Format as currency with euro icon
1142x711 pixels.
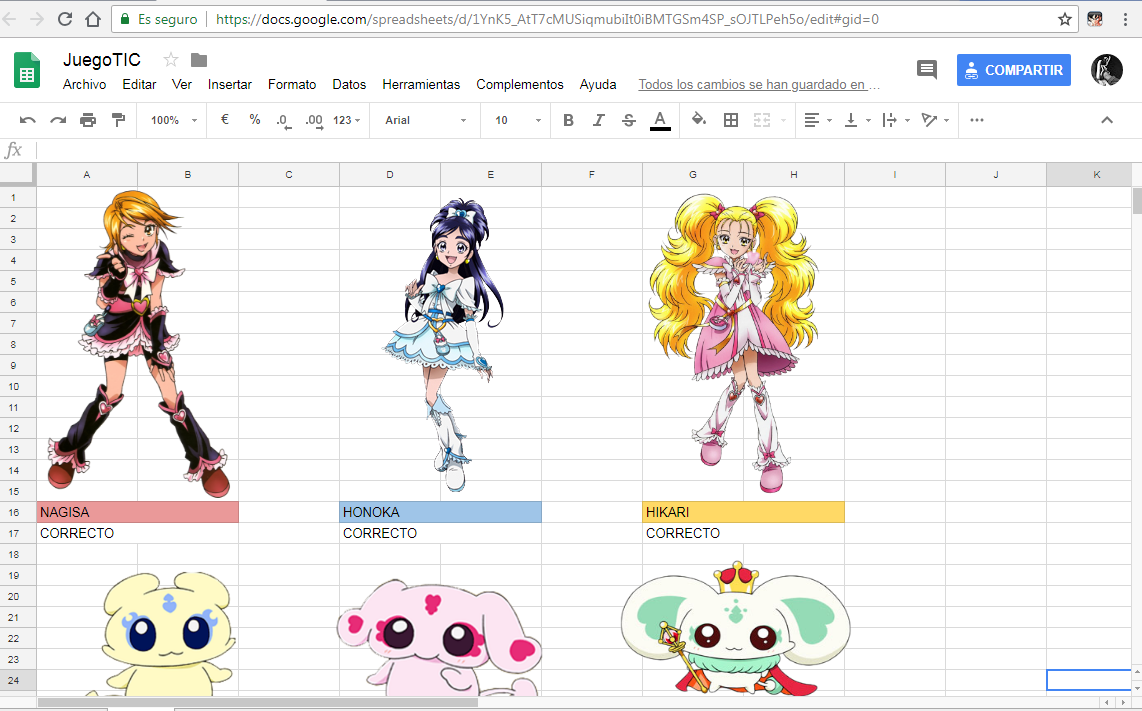[x=225, y=119]
